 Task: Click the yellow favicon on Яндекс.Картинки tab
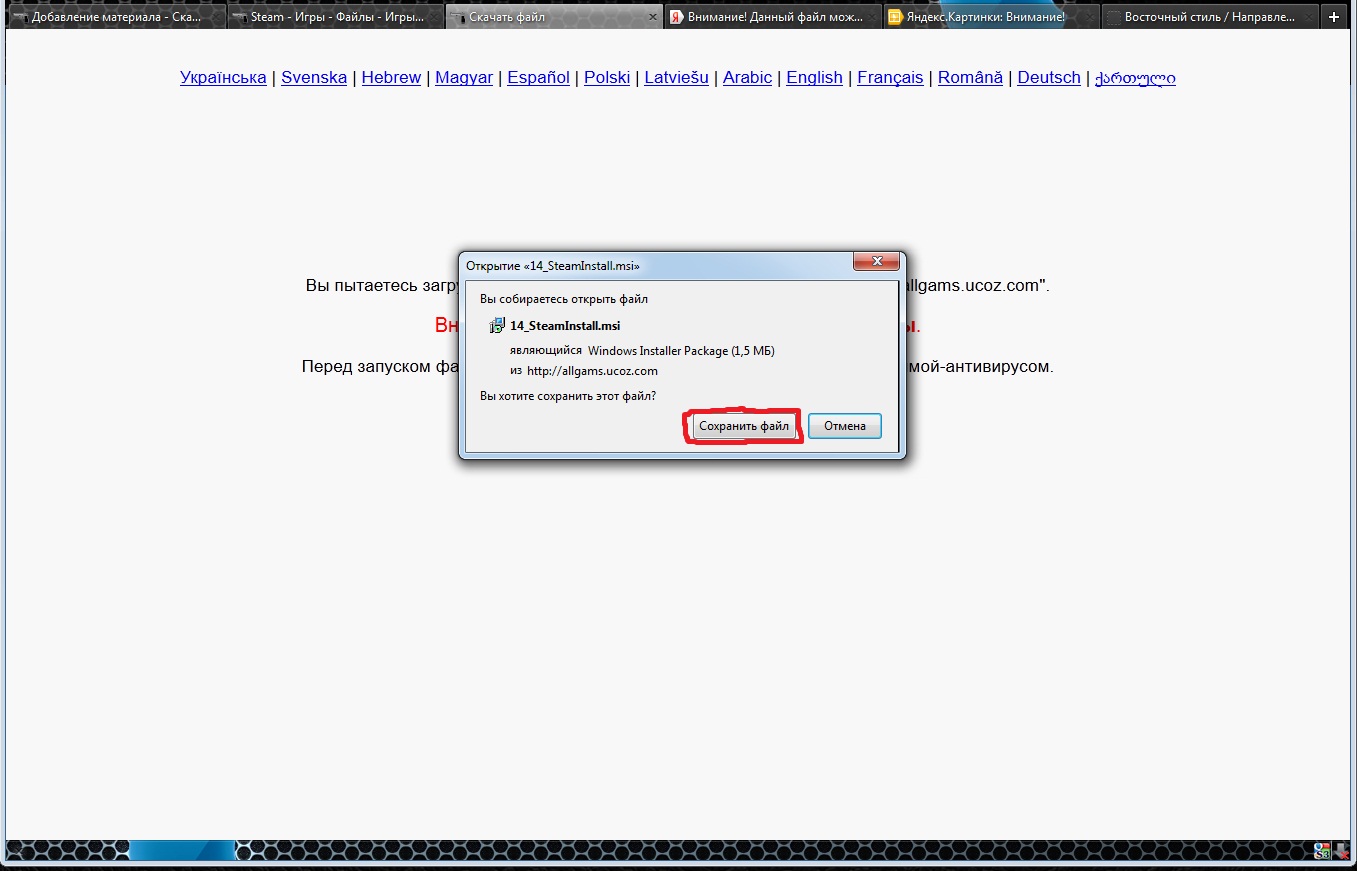pyautogui.click(x=895, y=17)
